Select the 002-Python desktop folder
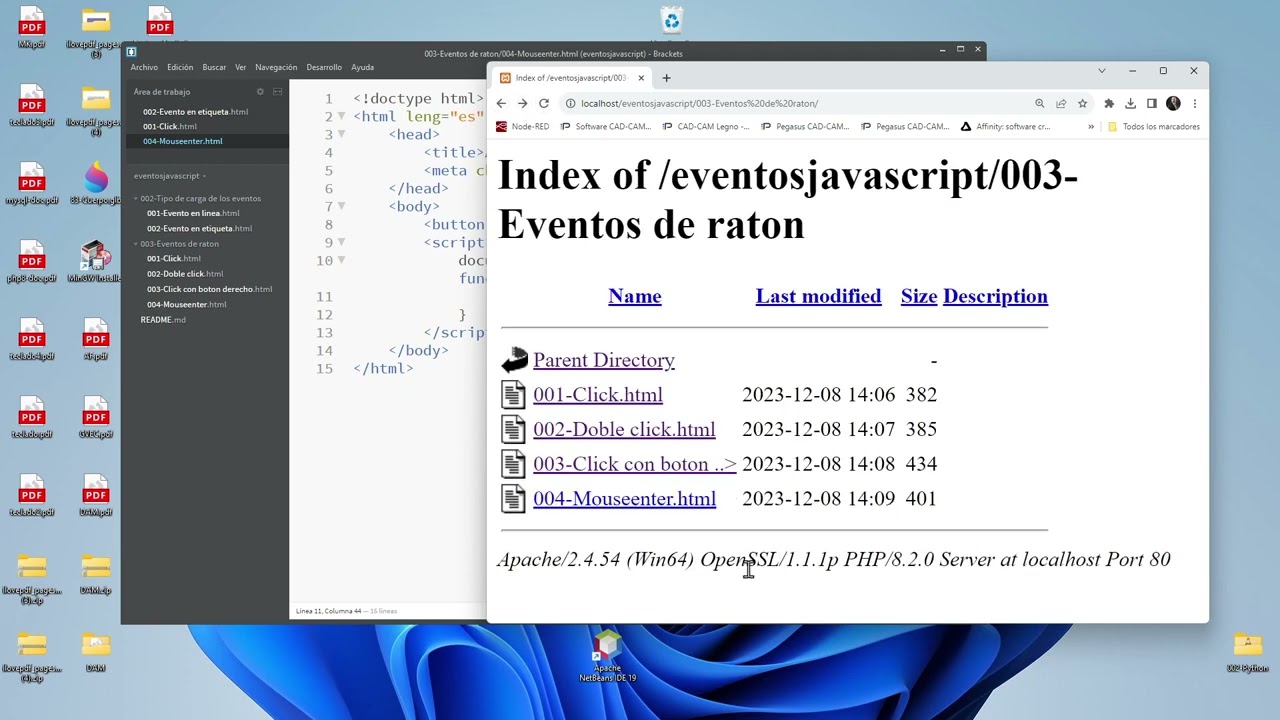 tap(1247, 652)
